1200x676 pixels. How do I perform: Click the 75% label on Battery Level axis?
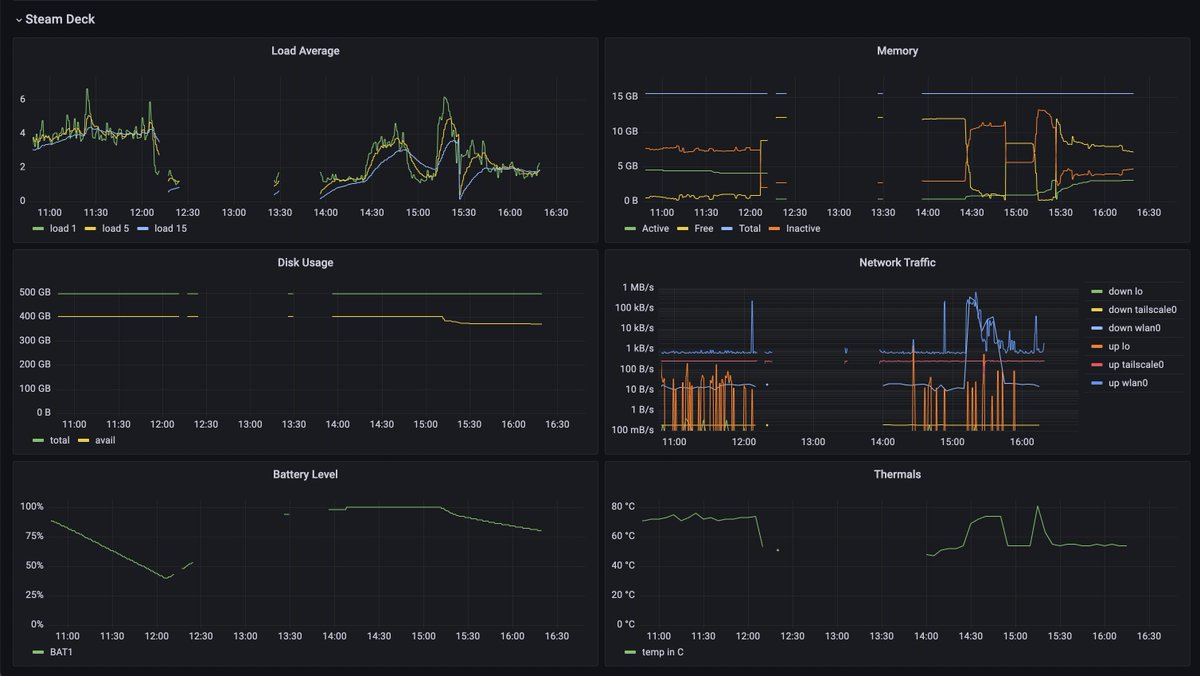(34, 536)
